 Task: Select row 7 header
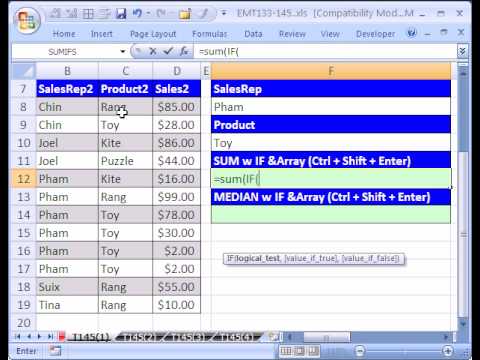pos(24,89)
